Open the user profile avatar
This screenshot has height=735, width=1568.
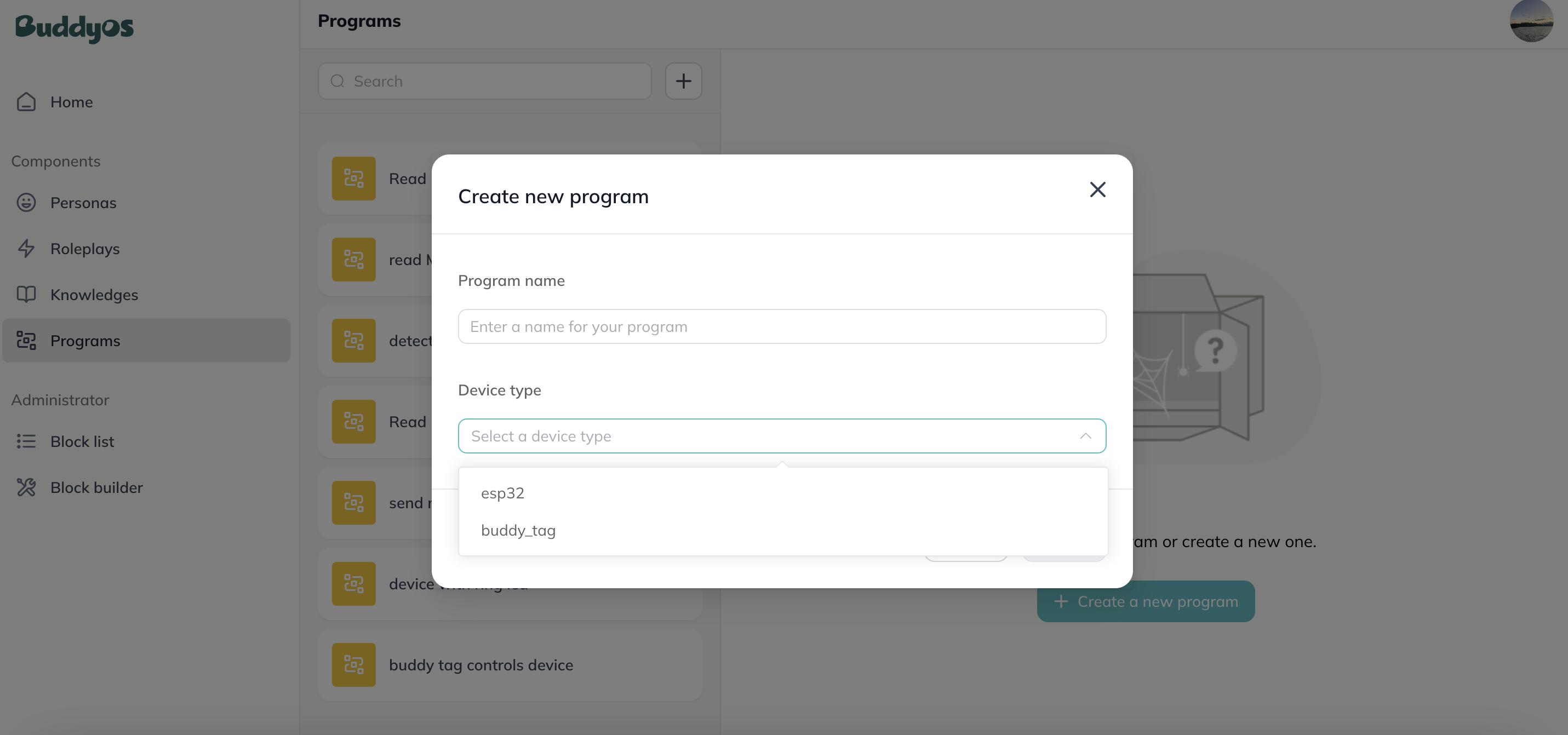pyautogui.click(x=1531, y=21)
